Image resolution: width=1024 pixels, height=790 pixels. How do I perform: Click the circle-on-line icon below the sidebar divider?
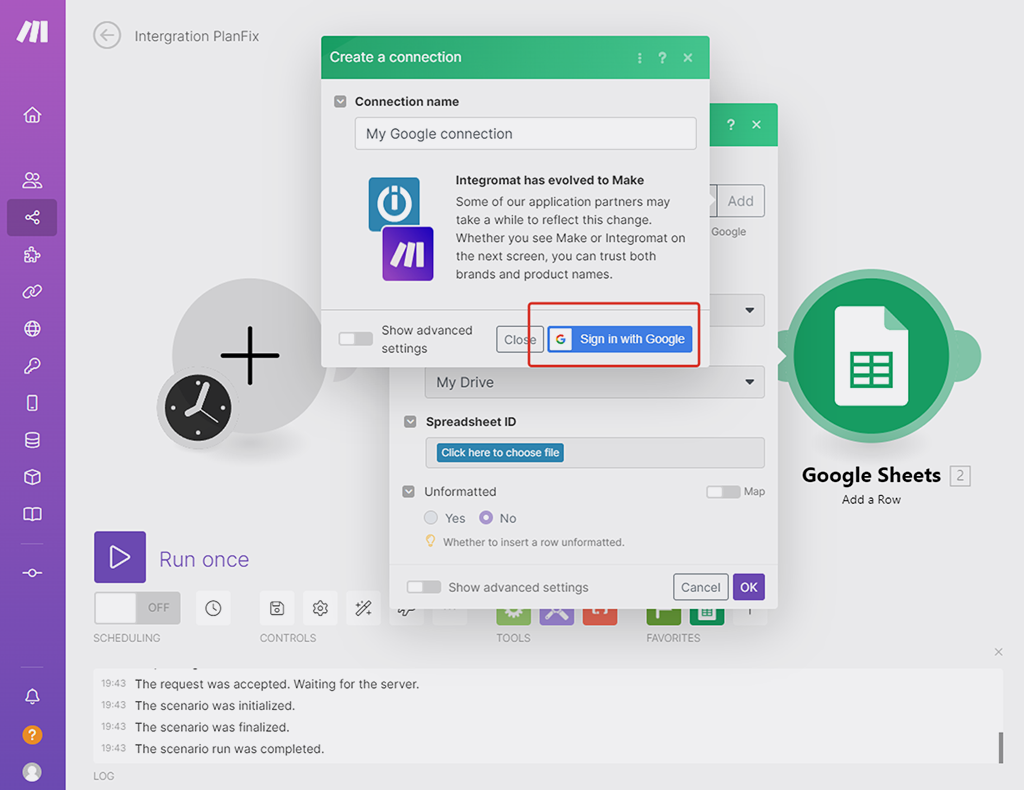pos(32,573)
